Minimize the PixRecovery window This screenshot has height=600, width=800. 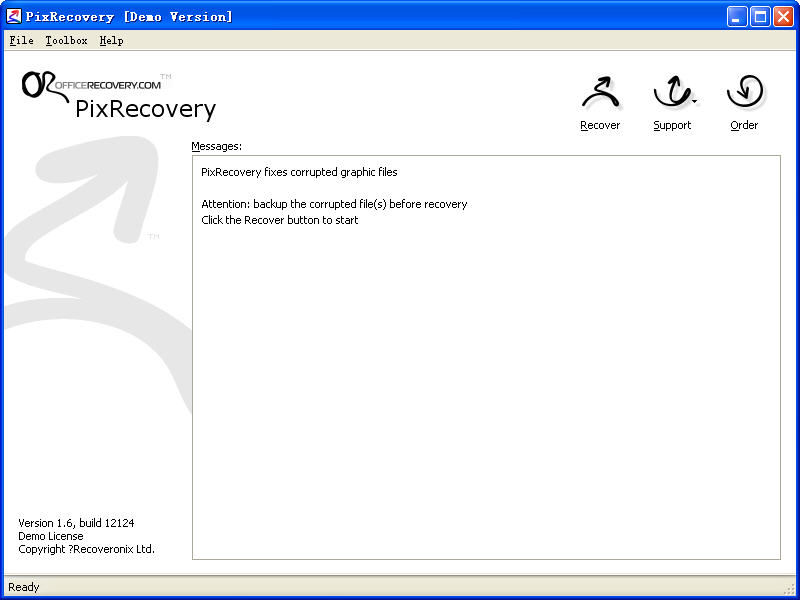click(x=737, y=17)
